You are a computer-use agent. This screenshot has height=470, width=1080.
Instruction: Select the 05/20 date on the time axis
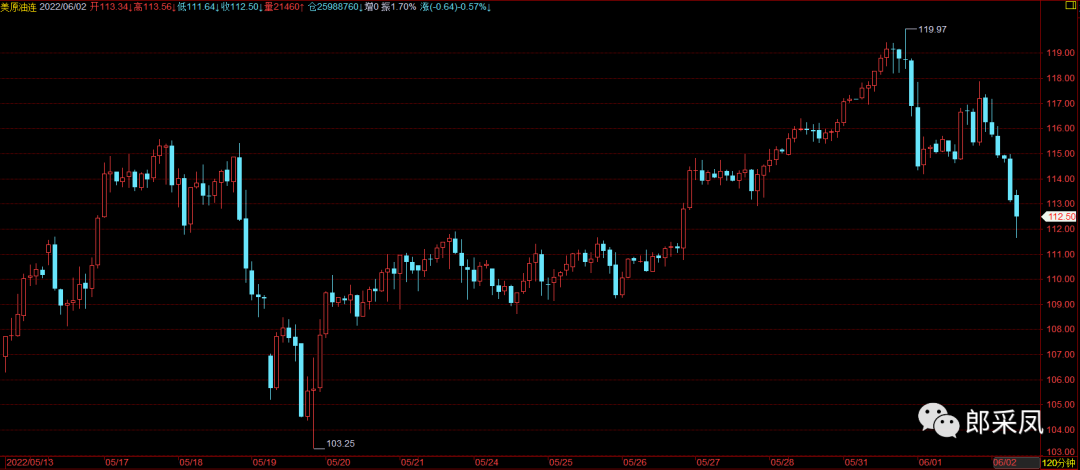339,463
